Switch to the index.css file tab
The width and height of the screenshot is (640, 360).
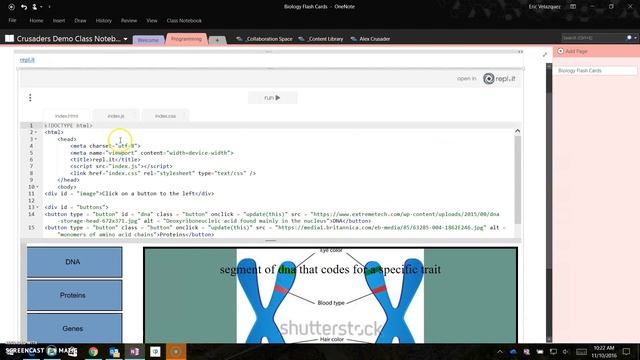click(x=165, y=116)
